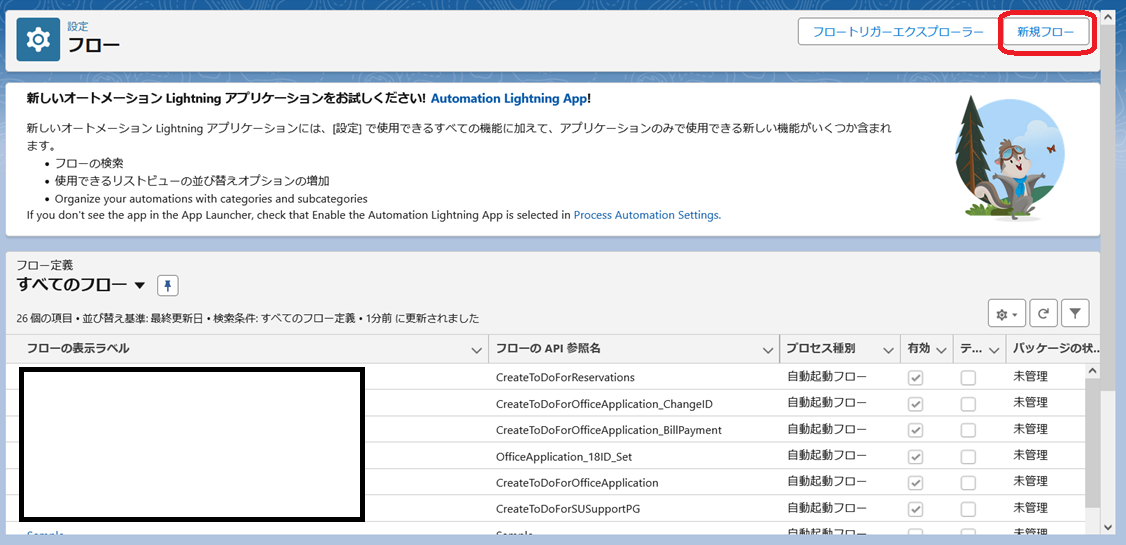Open 有効 column chevron menu
Viewport: 1126px width, 545px height.
(x=941, y=350)
